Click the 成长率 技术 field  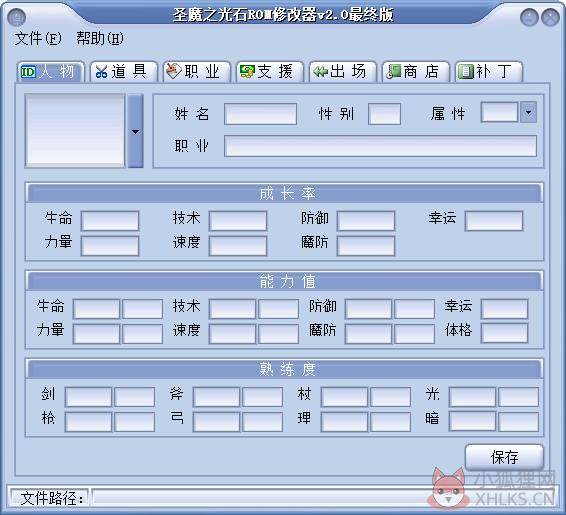[238, 221]
